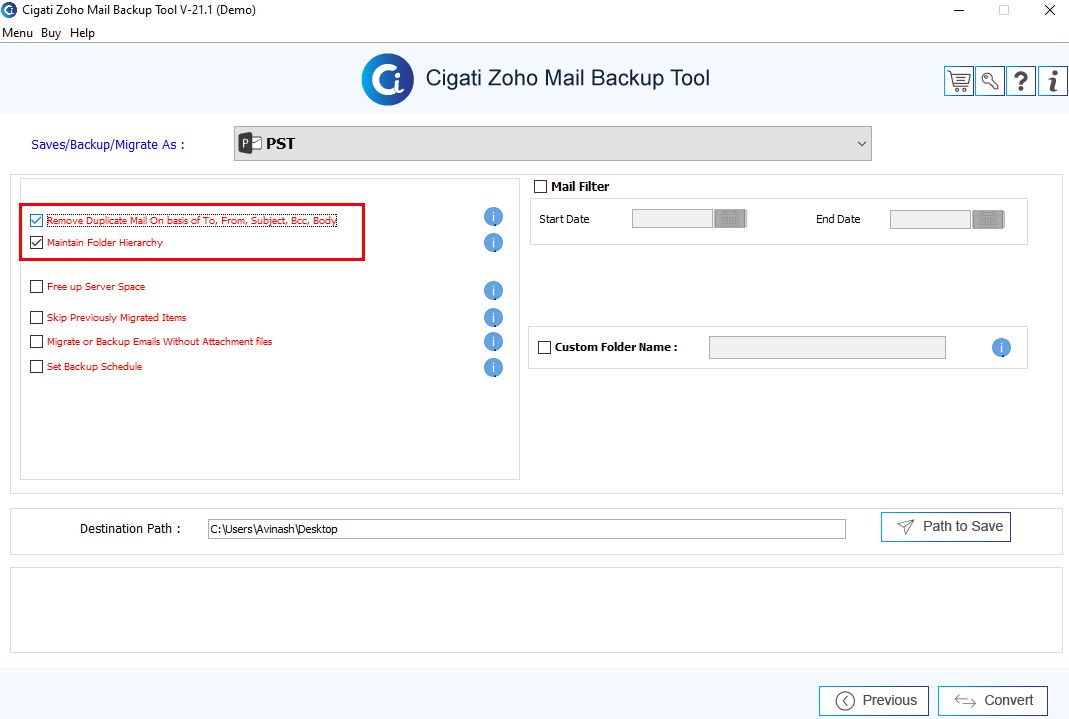Viewport: 1069px width, 719px height.
Task: Click the Custom Folder Name text field
Action: (x=827, y=348)
